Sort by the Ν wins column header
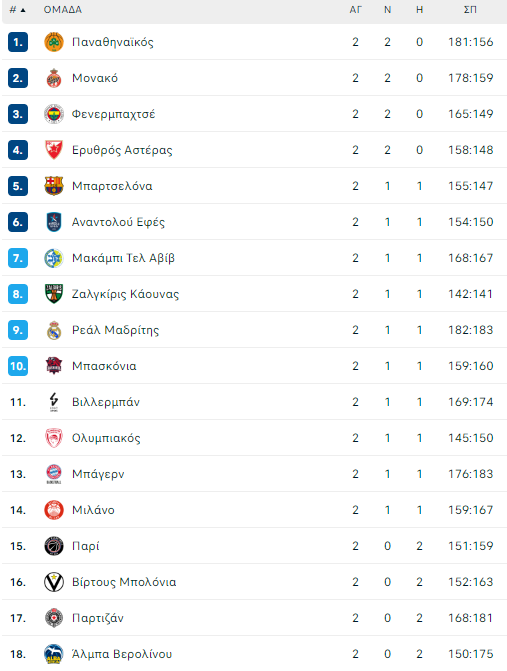This screenshot has width=507, height=671. 388,9
